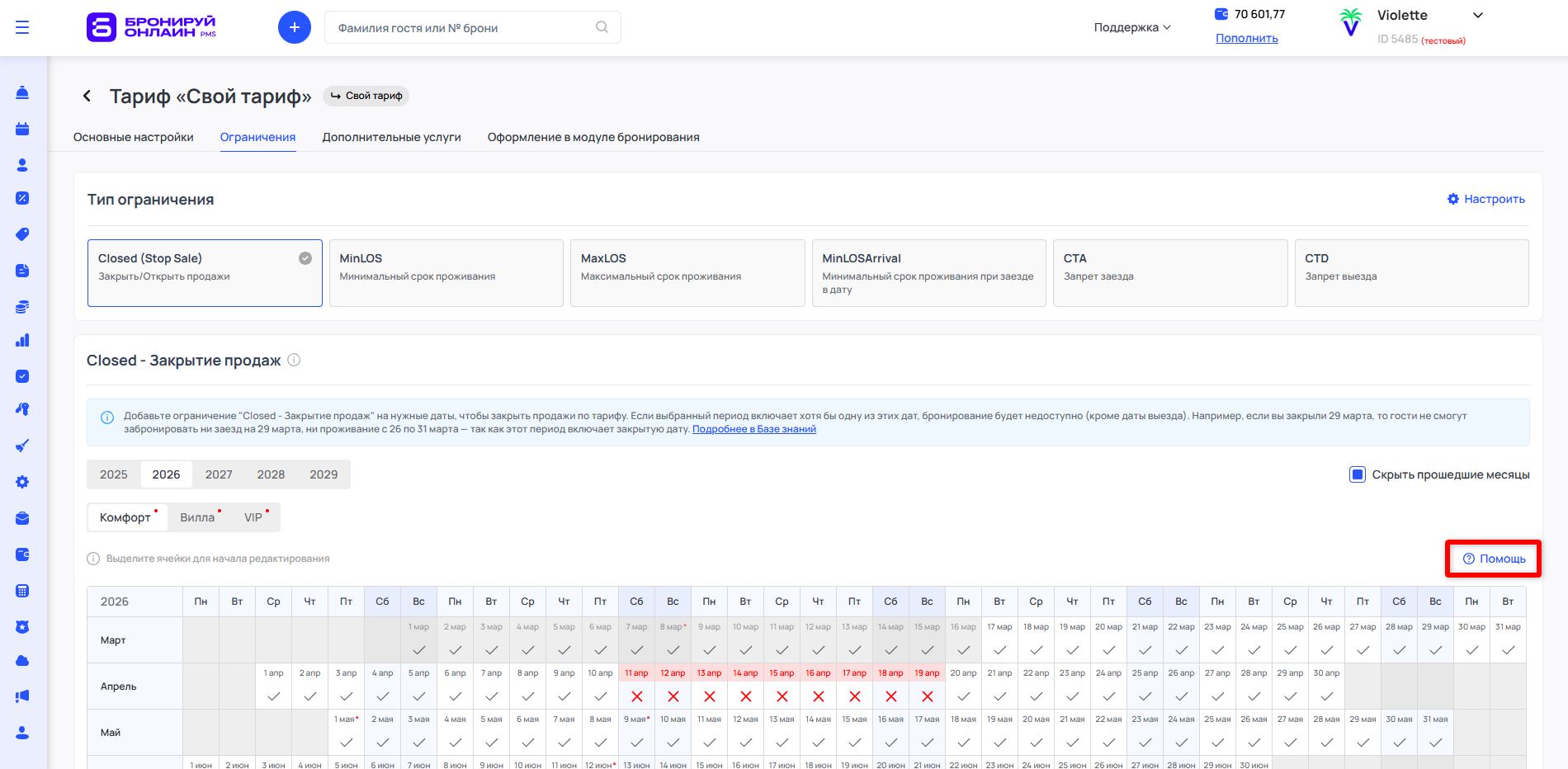
Task: Switch to Основные настройки tab
Action: (x=134, y=137)
